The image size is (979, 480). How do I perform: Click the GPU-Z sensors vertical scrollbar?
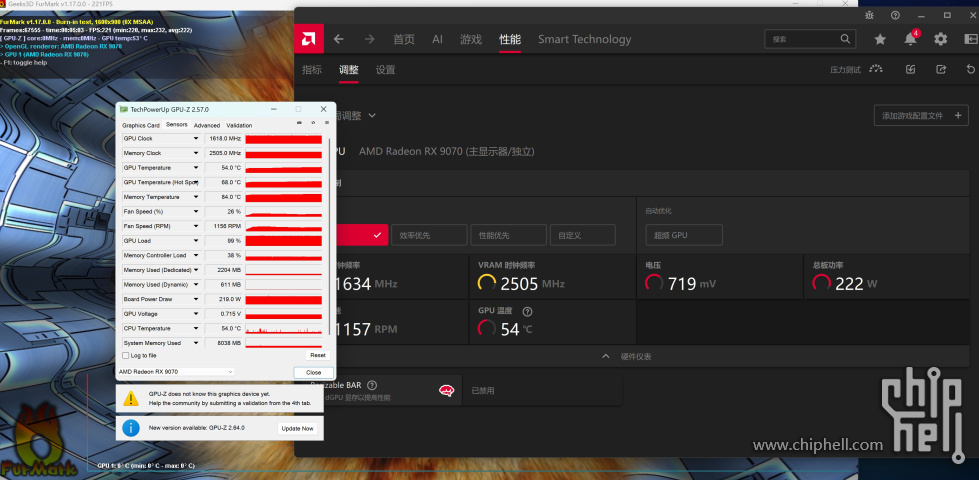pyautogui.click(x=329, y=237)
